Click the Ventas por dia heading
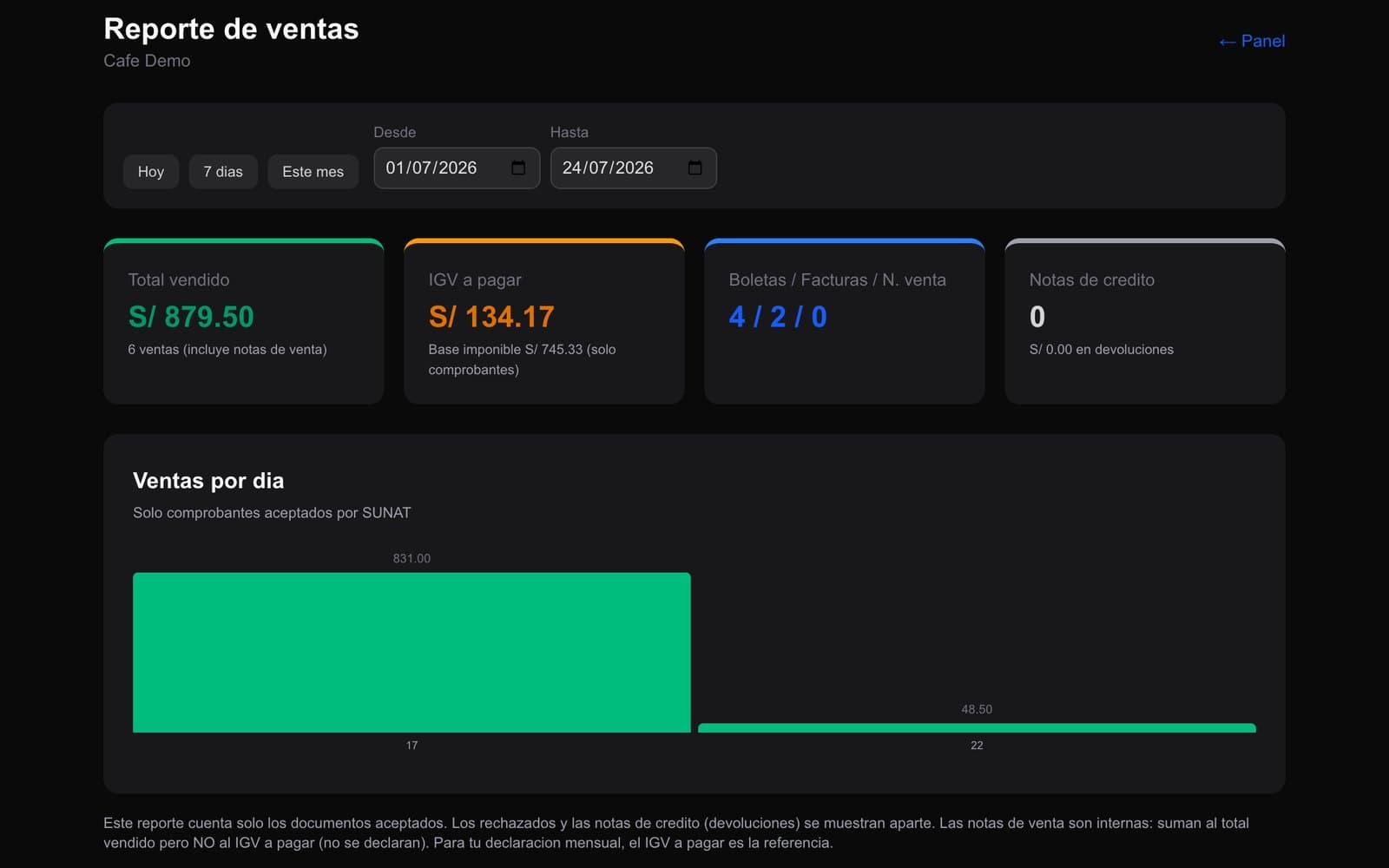Viewport: 1389px width, 868px height. click(x=208, y=481)
